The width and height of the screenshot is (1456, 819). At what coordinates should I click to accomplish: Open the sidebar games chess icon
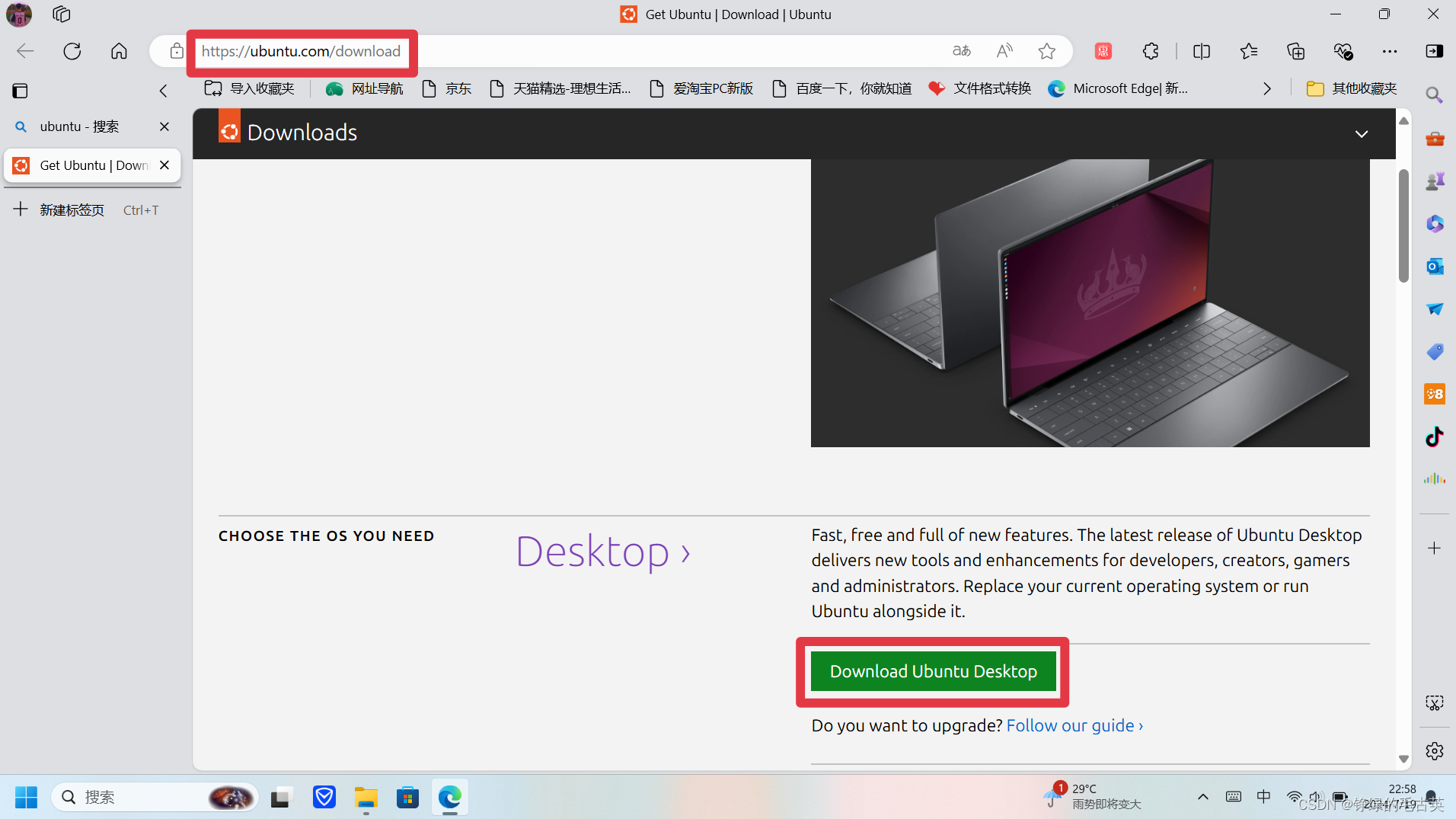tap(1435, 181)
